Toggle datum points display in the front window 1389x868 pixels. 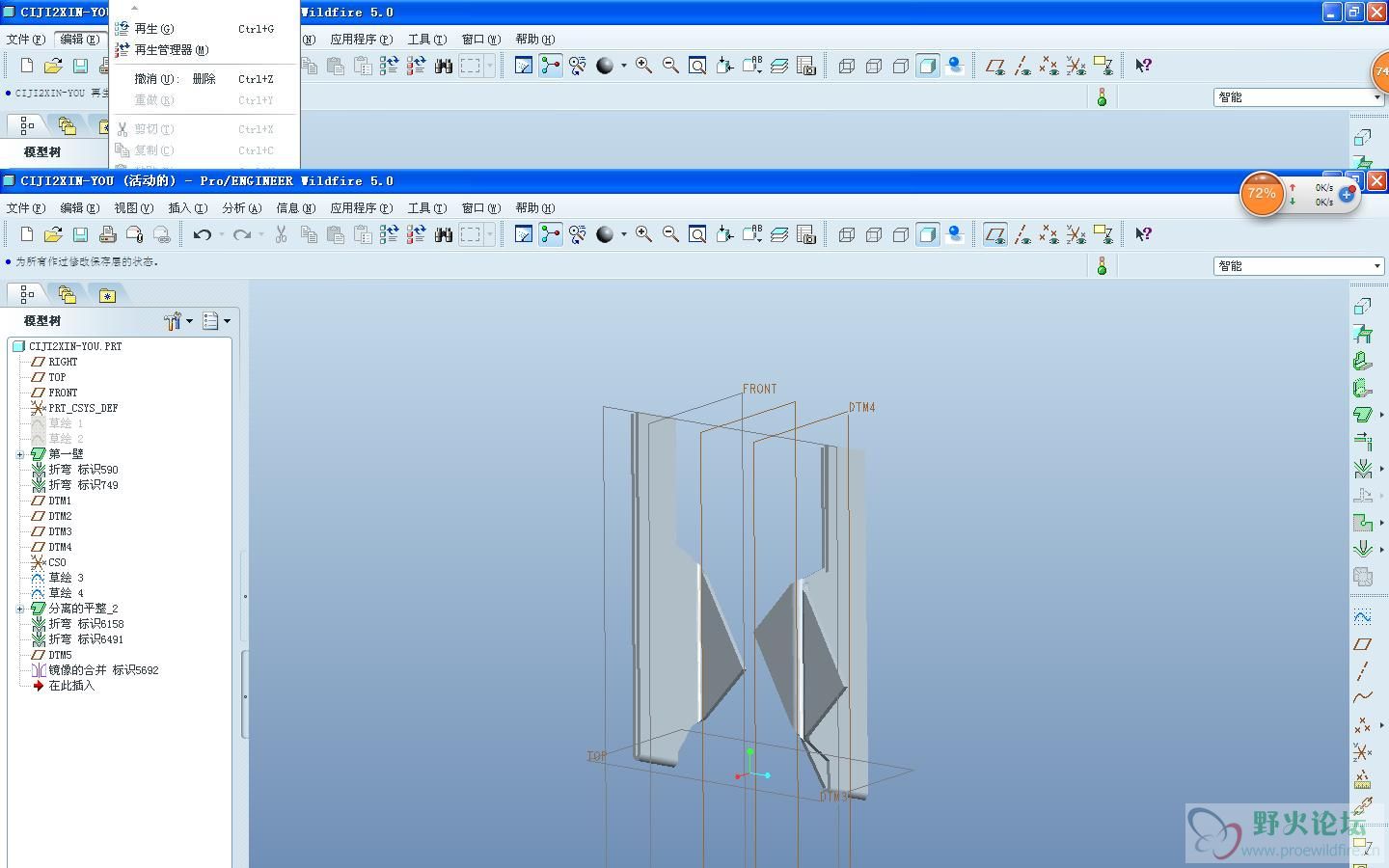point(1049,234)
